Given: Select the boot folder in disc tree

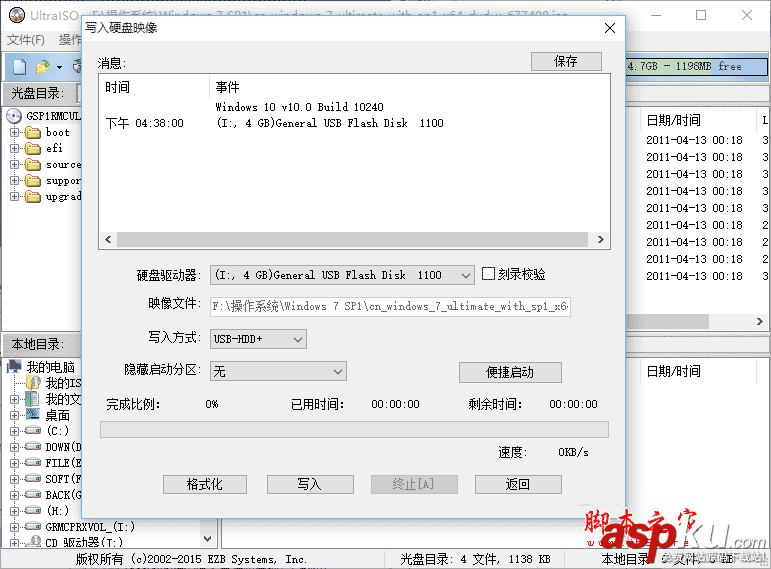Looking at the screenshot, I should point(33,132).
